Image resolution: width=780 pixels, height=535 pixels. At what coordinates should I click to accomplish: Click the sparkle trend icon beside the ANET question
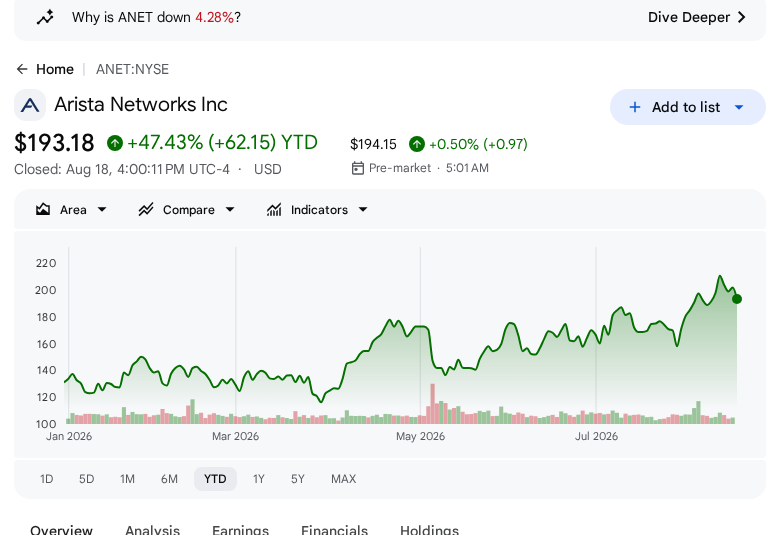[x=45, y=17]
